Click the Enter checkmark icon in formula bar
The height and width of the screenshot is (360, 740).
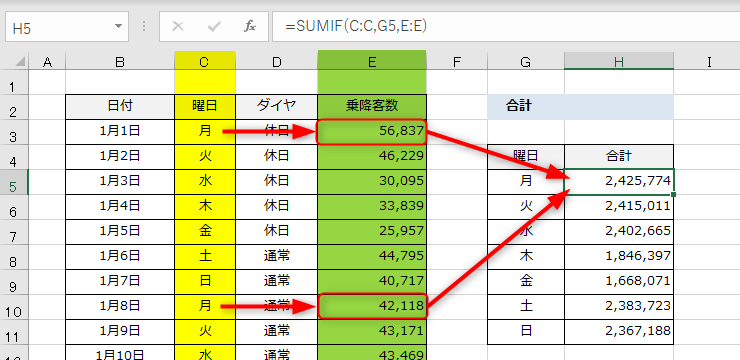pos(214,27)
